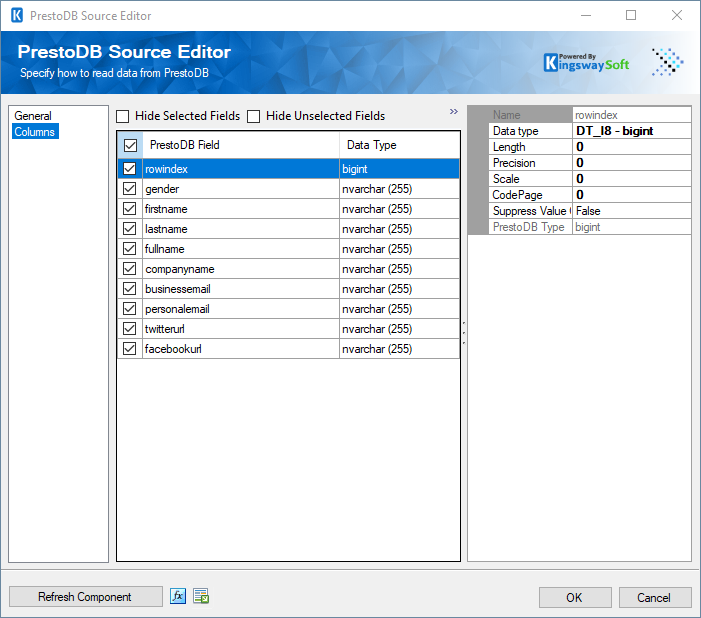Uncheck the twitterurl field checkbox
Viewport: 701px width, 618px height.
(130, 329)
